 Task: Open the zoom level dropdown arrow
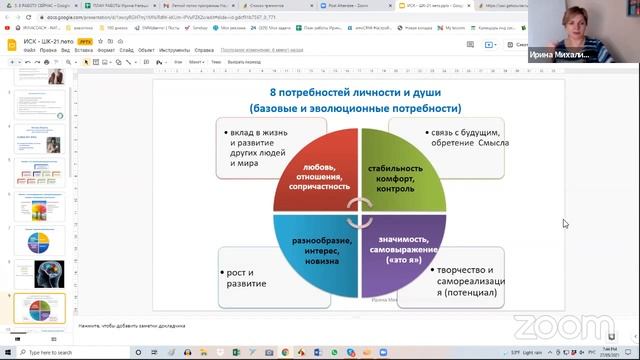coord(75,62)
